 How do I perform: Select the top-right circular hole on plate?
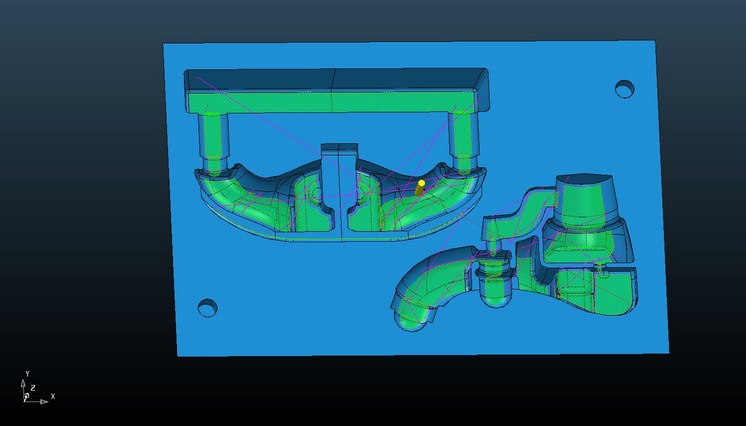[x=624, y=89]
